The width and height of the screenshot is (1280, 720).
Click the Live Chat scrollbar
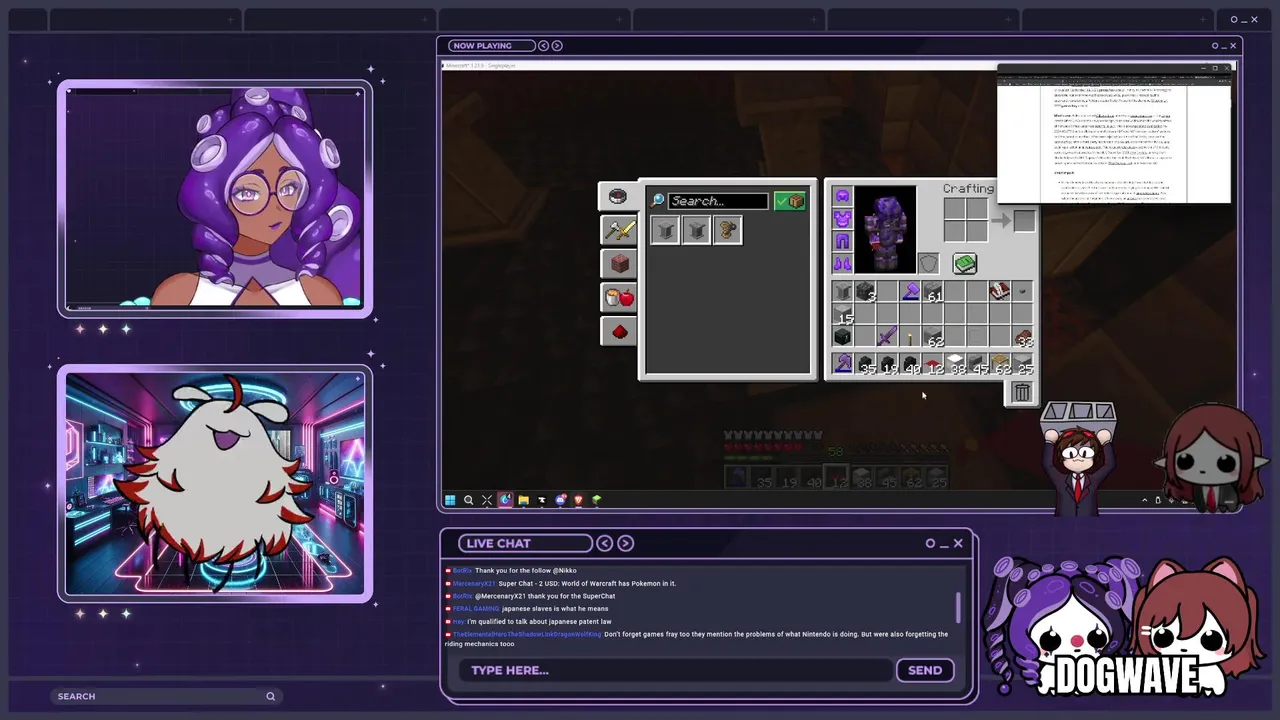pos(958,607)
